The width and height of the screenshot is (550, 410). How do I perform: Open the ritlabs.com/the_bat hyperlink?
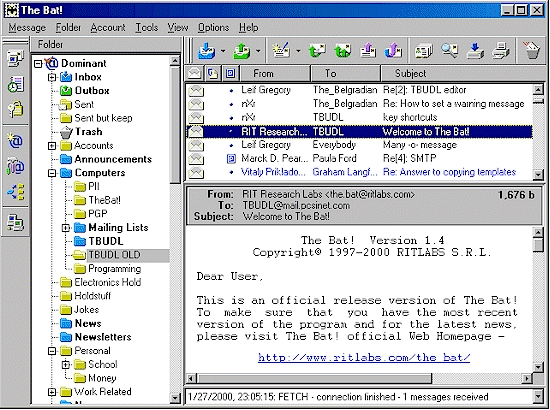tap(364, 357)
